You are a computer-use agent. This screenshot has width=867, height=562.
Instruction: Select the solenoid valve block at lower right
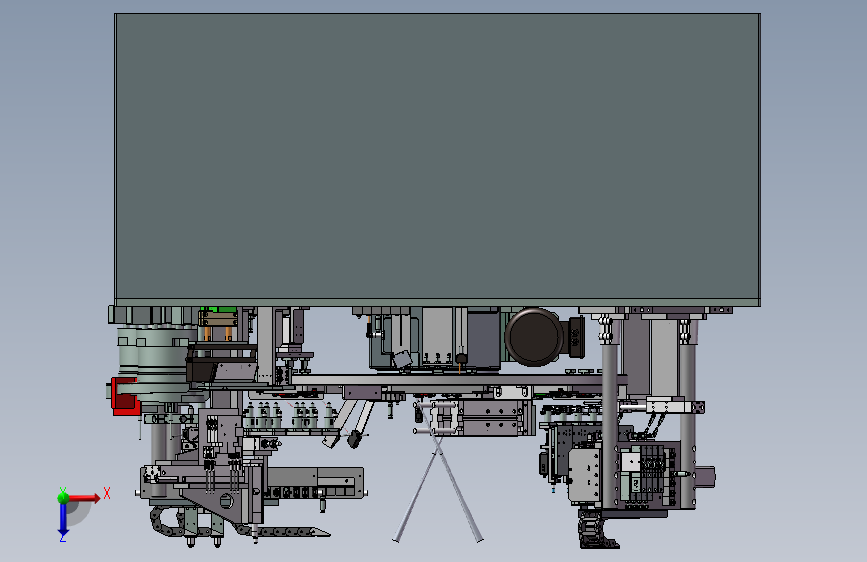649,475
